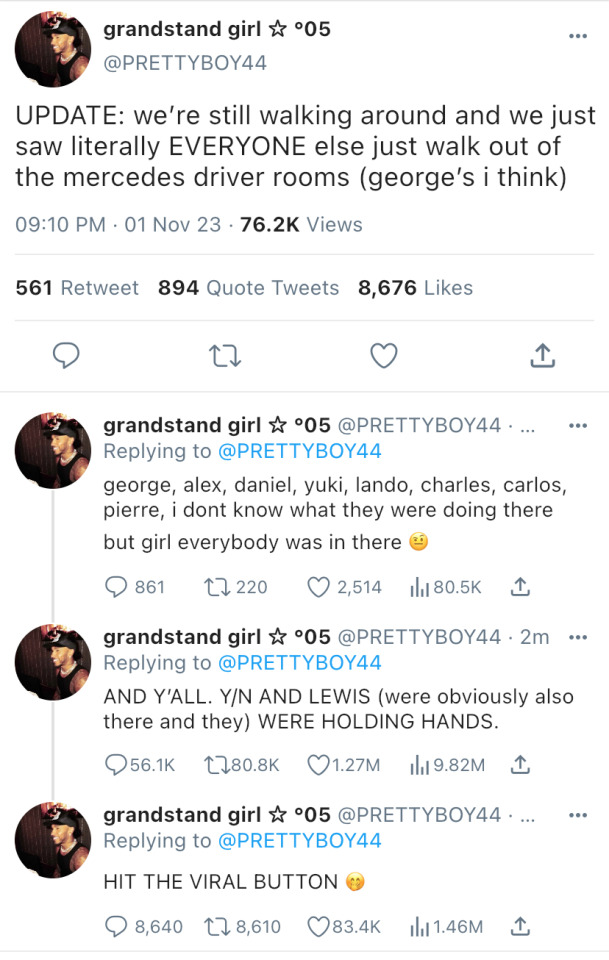This screenshot has height=960, width=609.
Task: Retweet the HIT THE VIRAL BUTTON reply
Action: tap(217, 926)
